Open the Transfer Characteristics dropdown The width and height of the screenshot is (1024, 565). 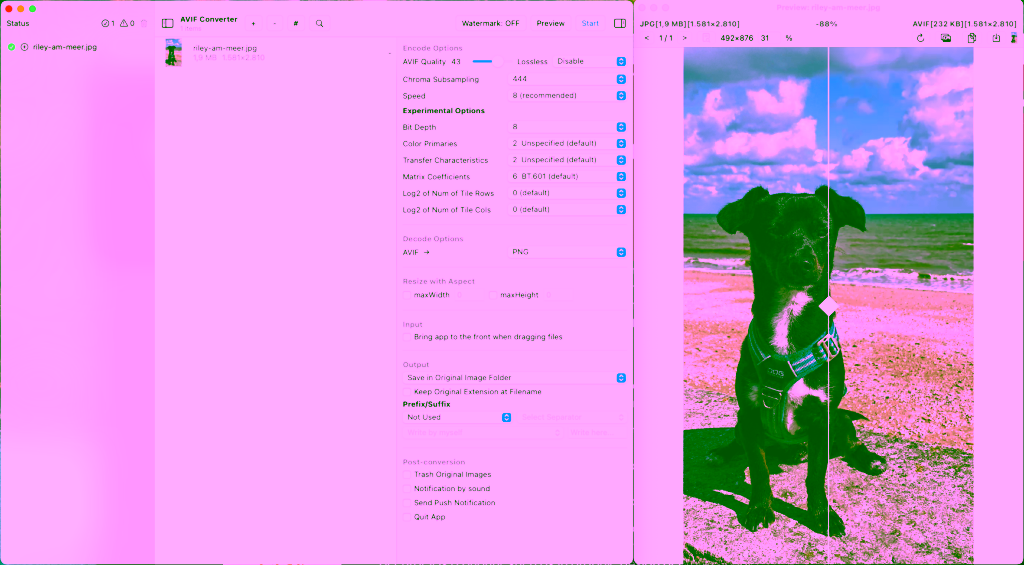click(x=567, y=160)
